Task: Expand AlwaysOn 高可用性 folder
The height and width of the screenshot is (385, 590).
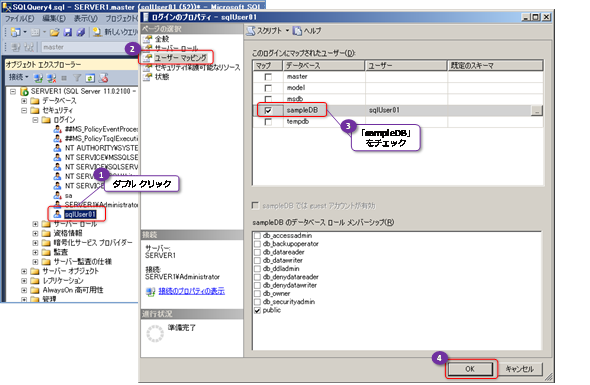Action: 24,290
